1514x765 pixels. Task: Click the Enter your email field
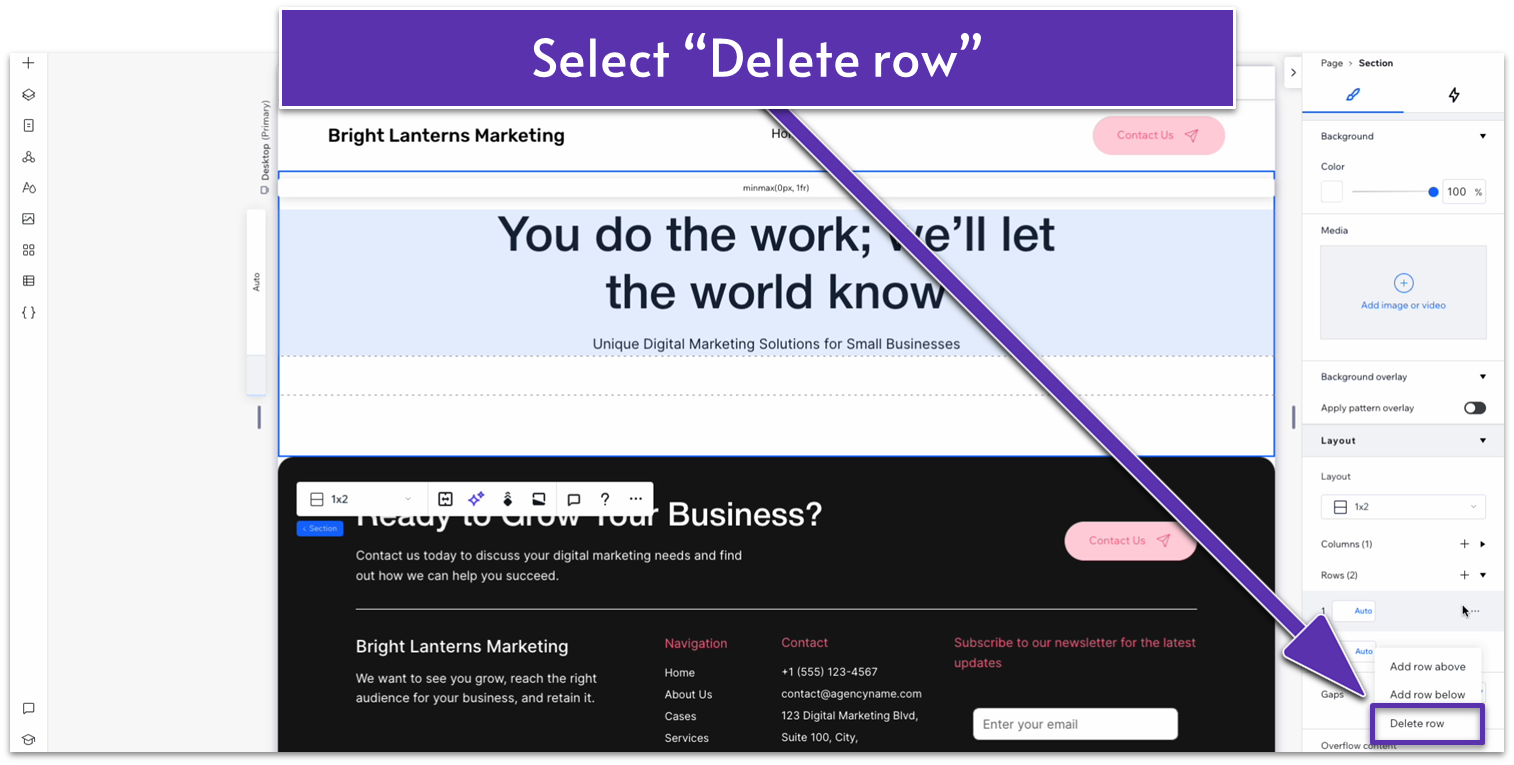[x=1075, y=724]
